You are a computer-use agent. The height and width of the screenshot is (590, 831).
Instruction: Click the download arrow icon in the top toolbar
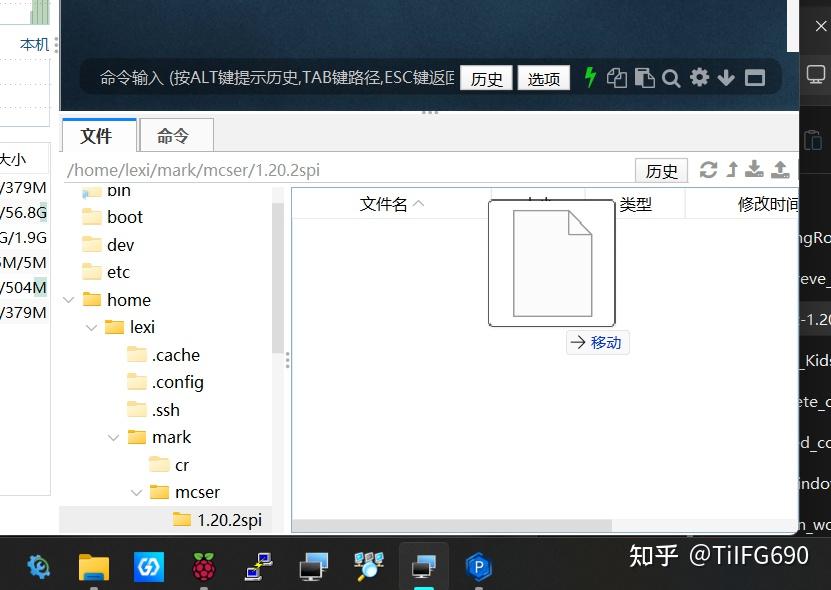[x=726, y=77]
